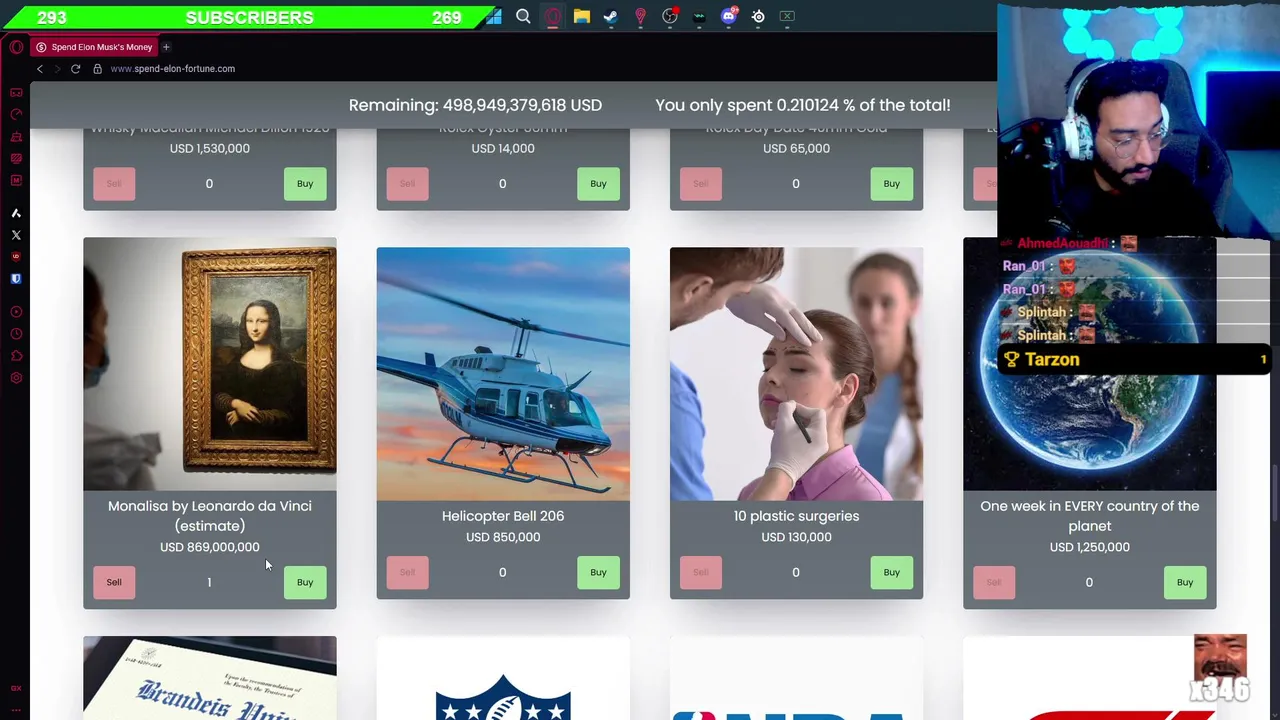Open the Player sidebar icon
Screen dimensions: 1280x720
point(16,312)
